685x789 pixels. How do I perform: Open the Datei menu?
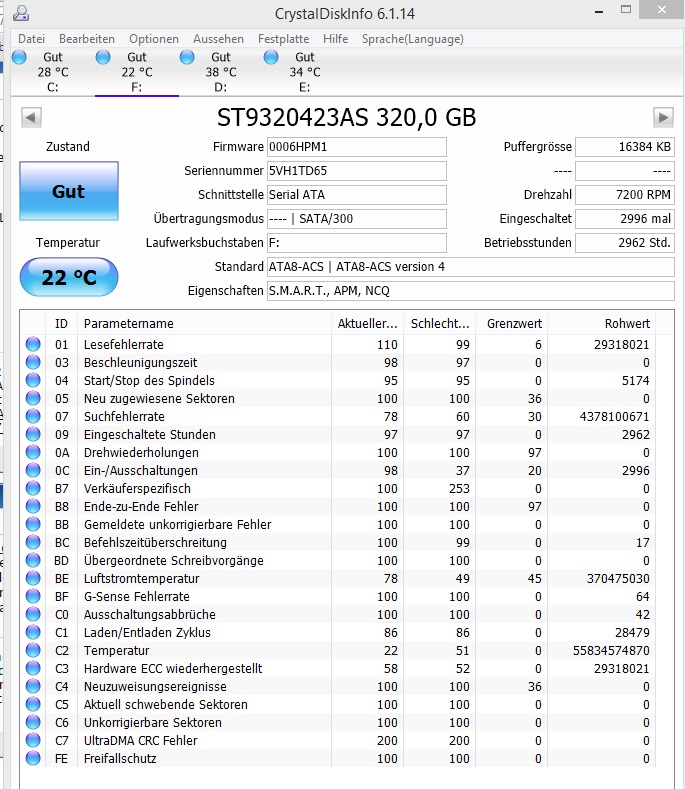31,39
